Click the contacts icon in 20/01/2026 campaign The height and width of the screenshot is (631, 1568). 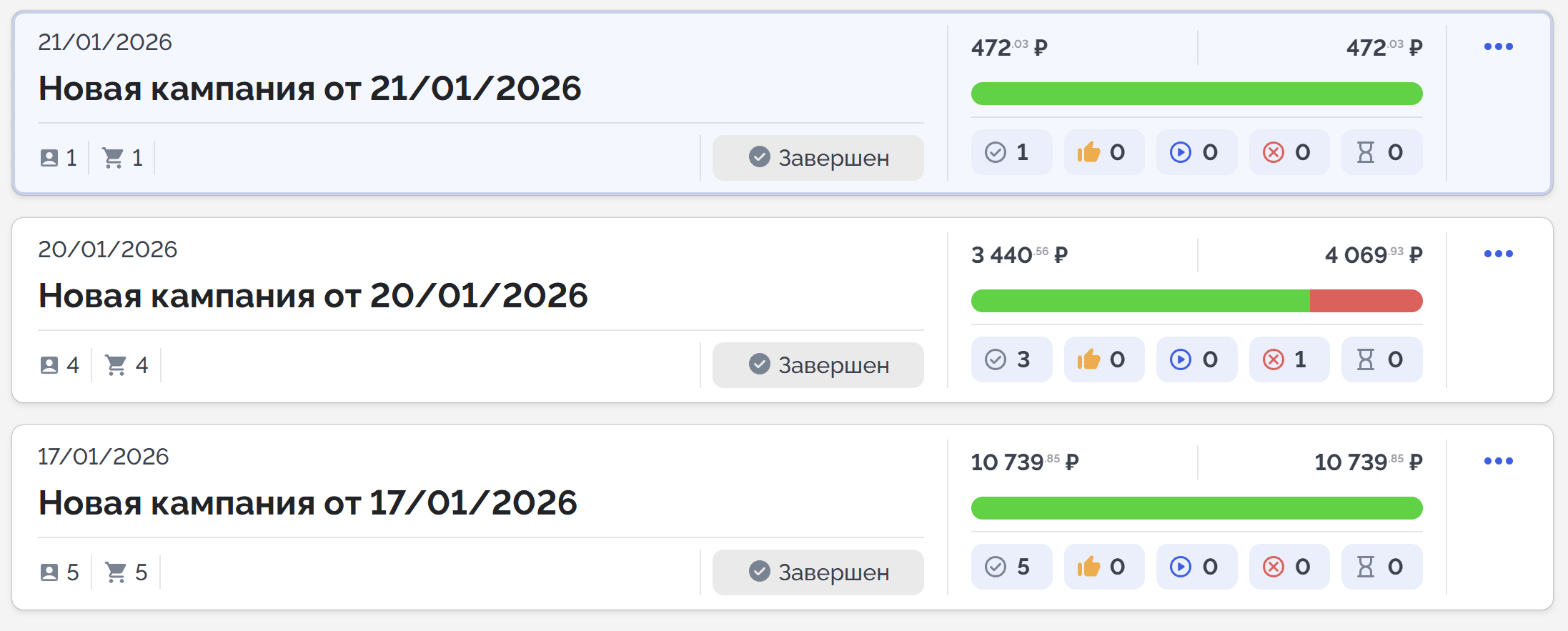point(49,365)
